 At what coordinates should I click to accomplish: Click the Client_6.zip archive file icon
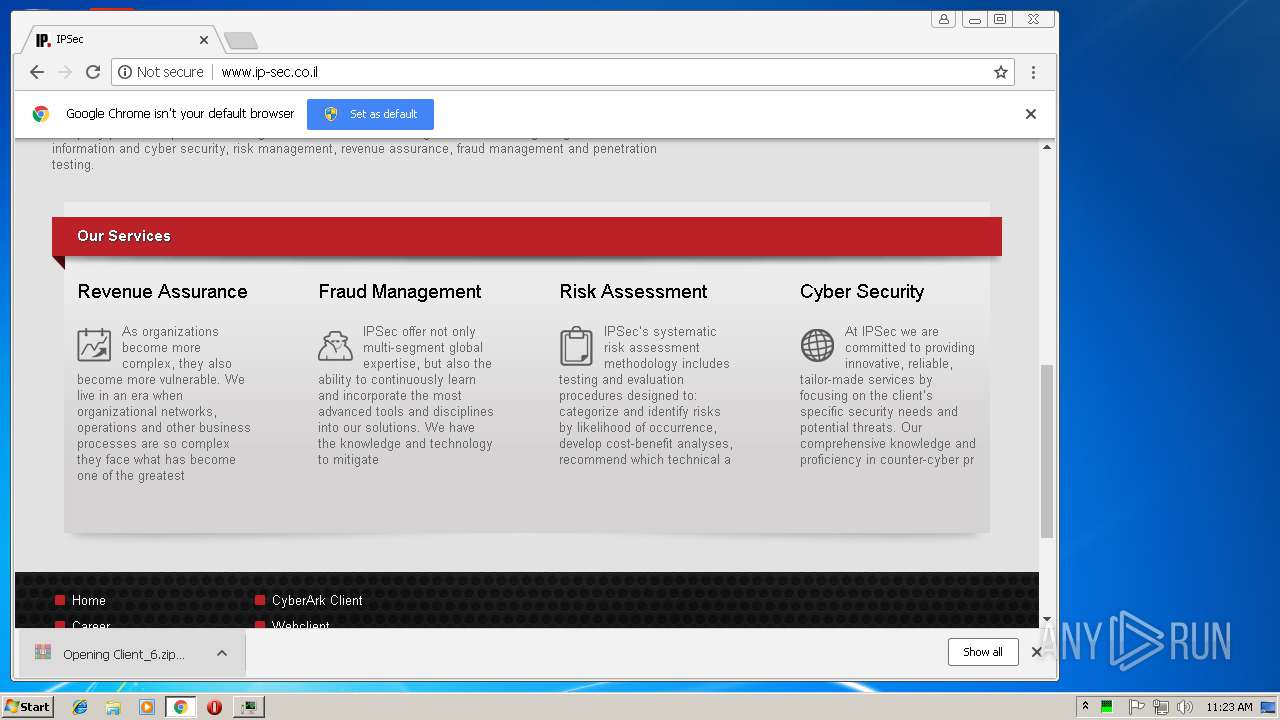coord(43,653)
